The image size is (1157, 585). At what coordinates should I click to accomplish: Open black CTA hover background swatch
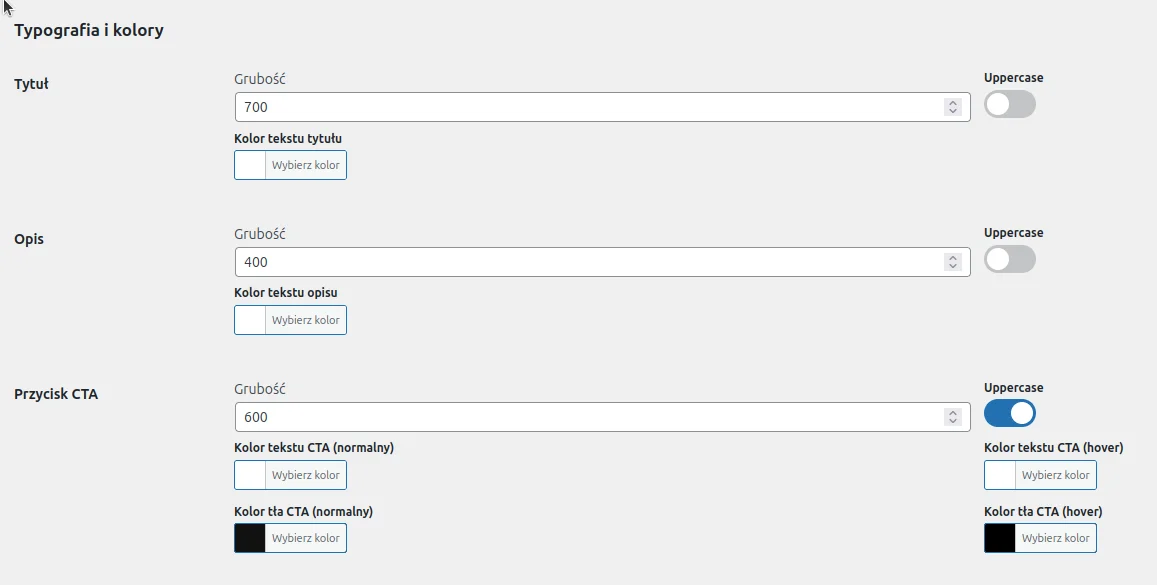[x=1000, y=538]
